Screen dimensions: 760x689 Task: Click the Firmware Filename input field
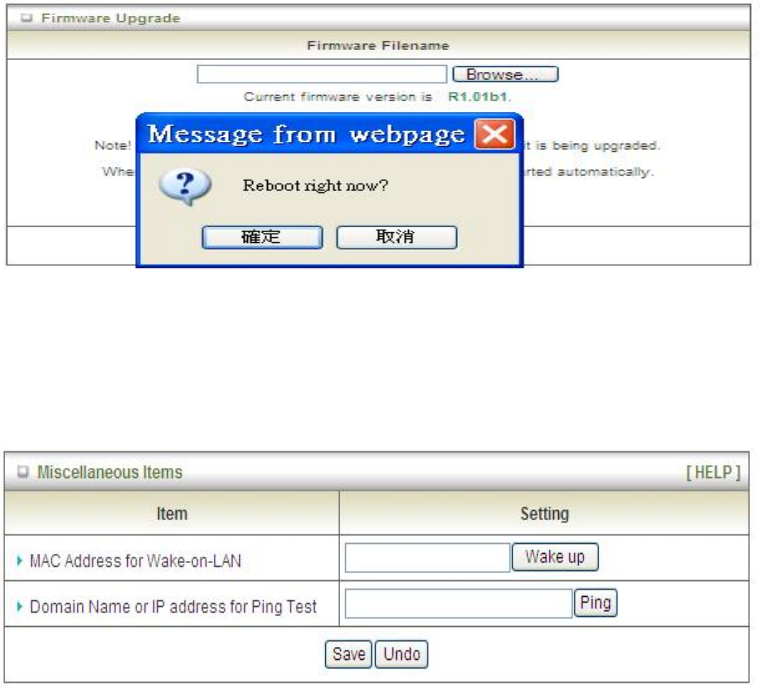(322, 74)
